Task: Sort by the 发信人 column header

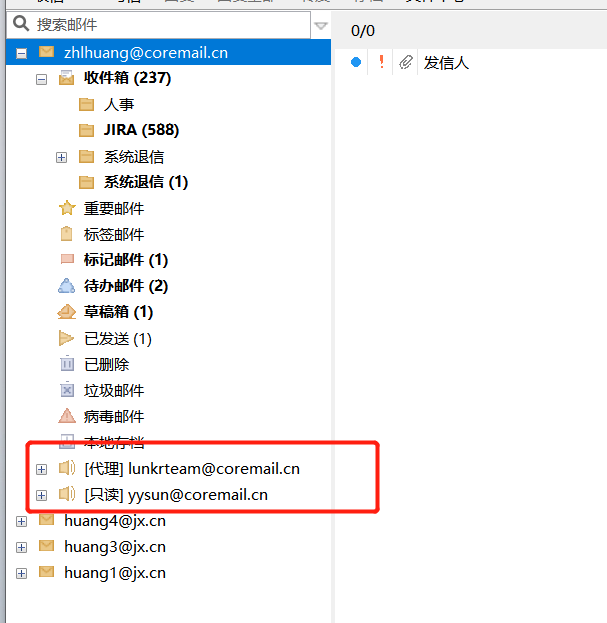Action: tap(446, 63)
